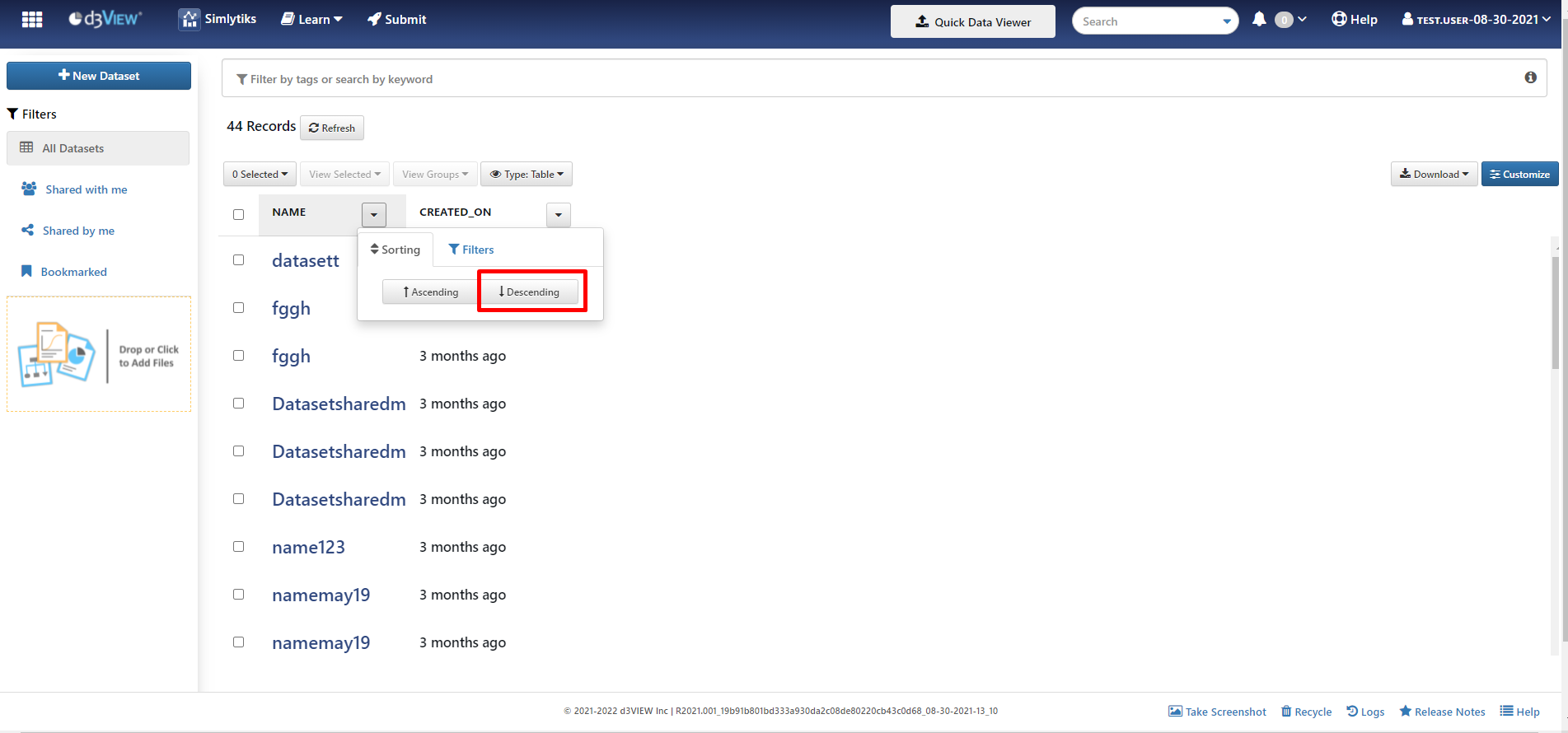Click the info icon in filter bar
This screenshot has width=1568, height=733.
(1530, 77)
